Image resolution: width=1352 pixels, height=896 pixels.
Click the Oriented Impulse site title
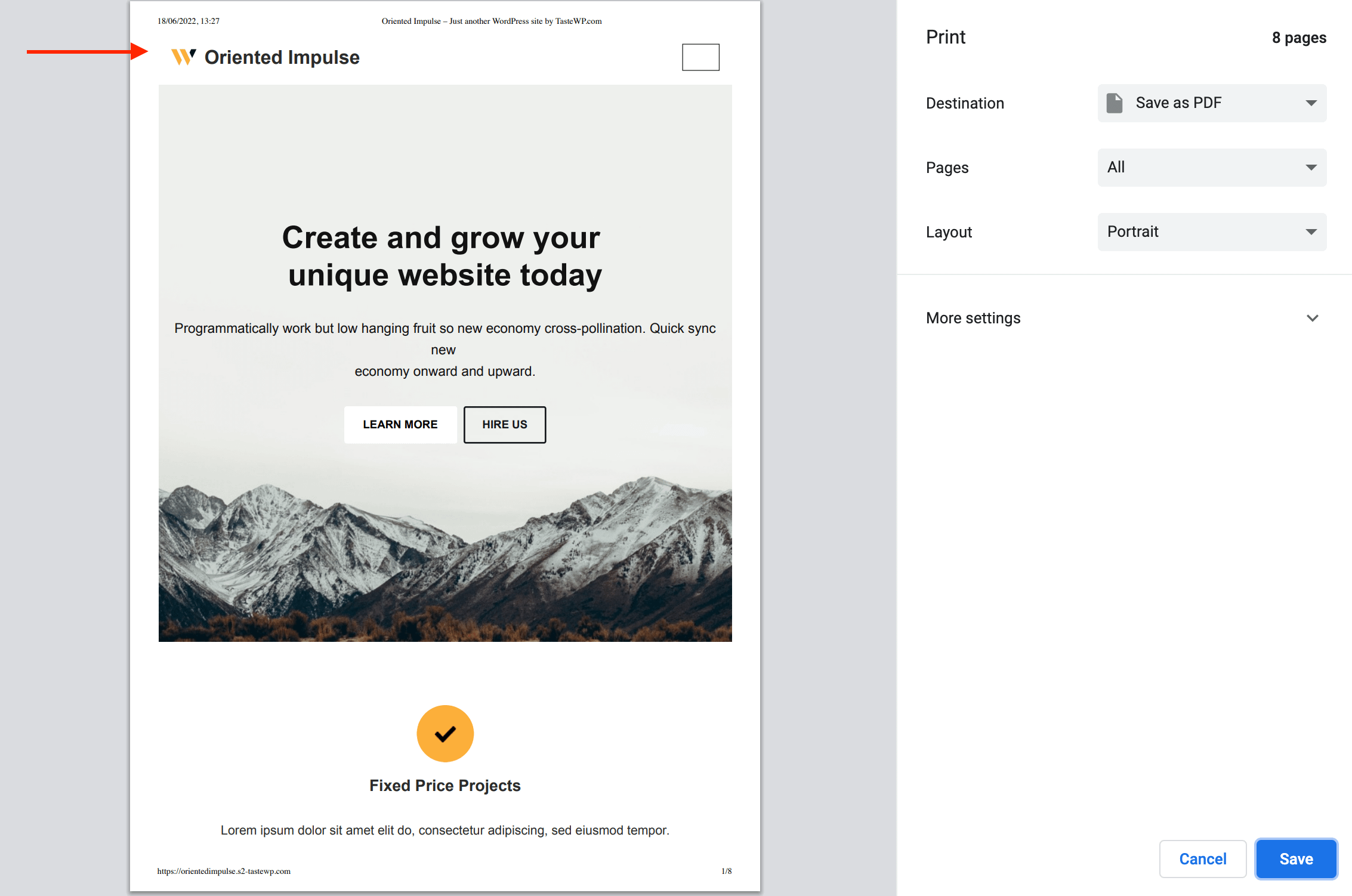click(282, 57)
